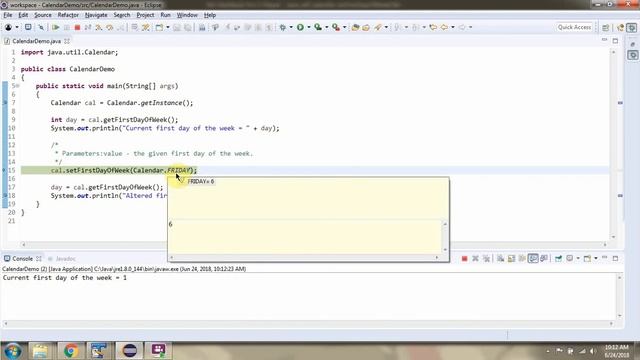Viewport: 640px width, 360px height.
Task: Click the Skip All Breakpoints icon
Action: tap(41, 27)
